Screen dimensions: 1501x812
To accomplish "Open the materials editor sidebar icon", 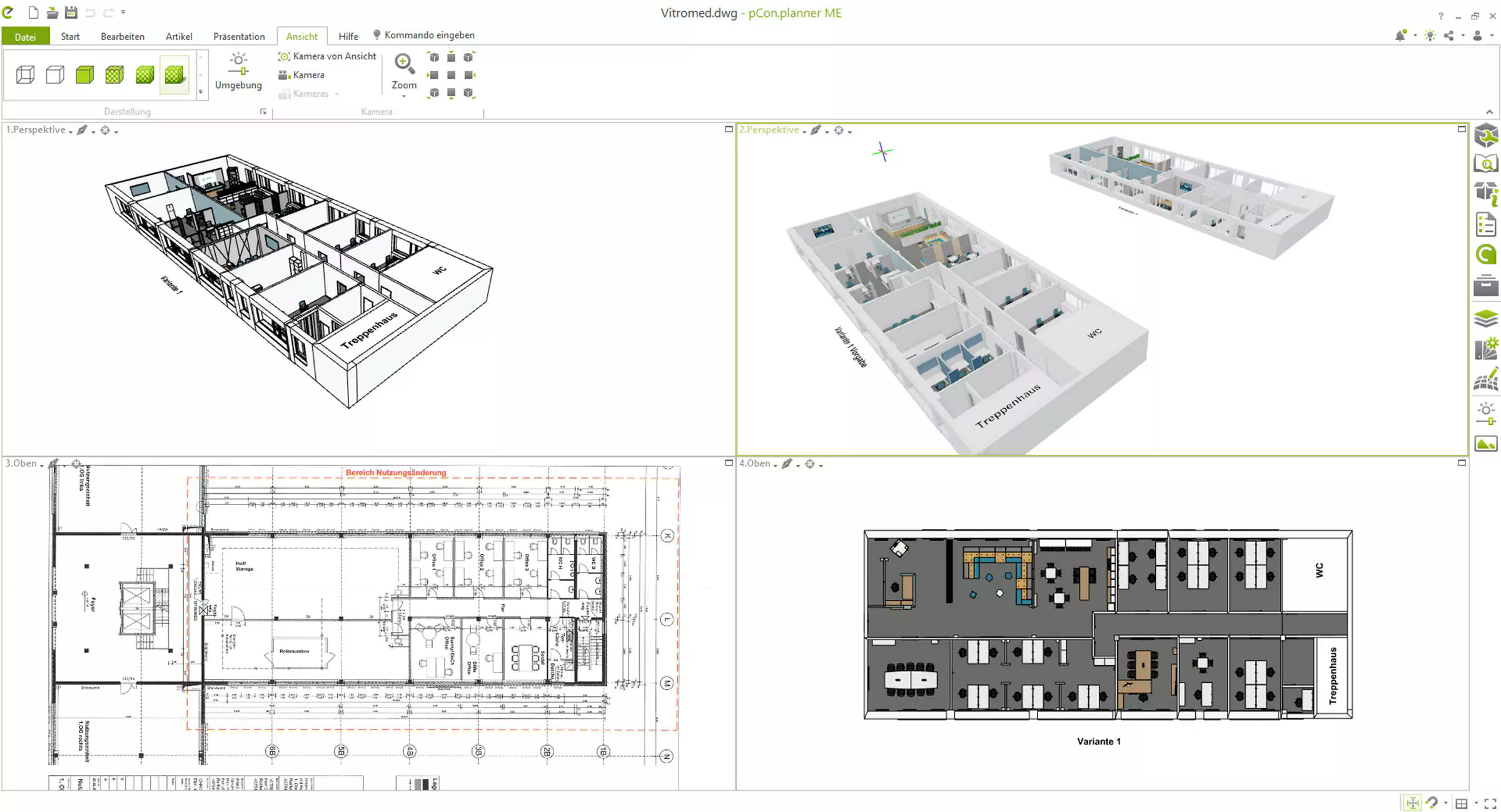I will pos(1486,349).
